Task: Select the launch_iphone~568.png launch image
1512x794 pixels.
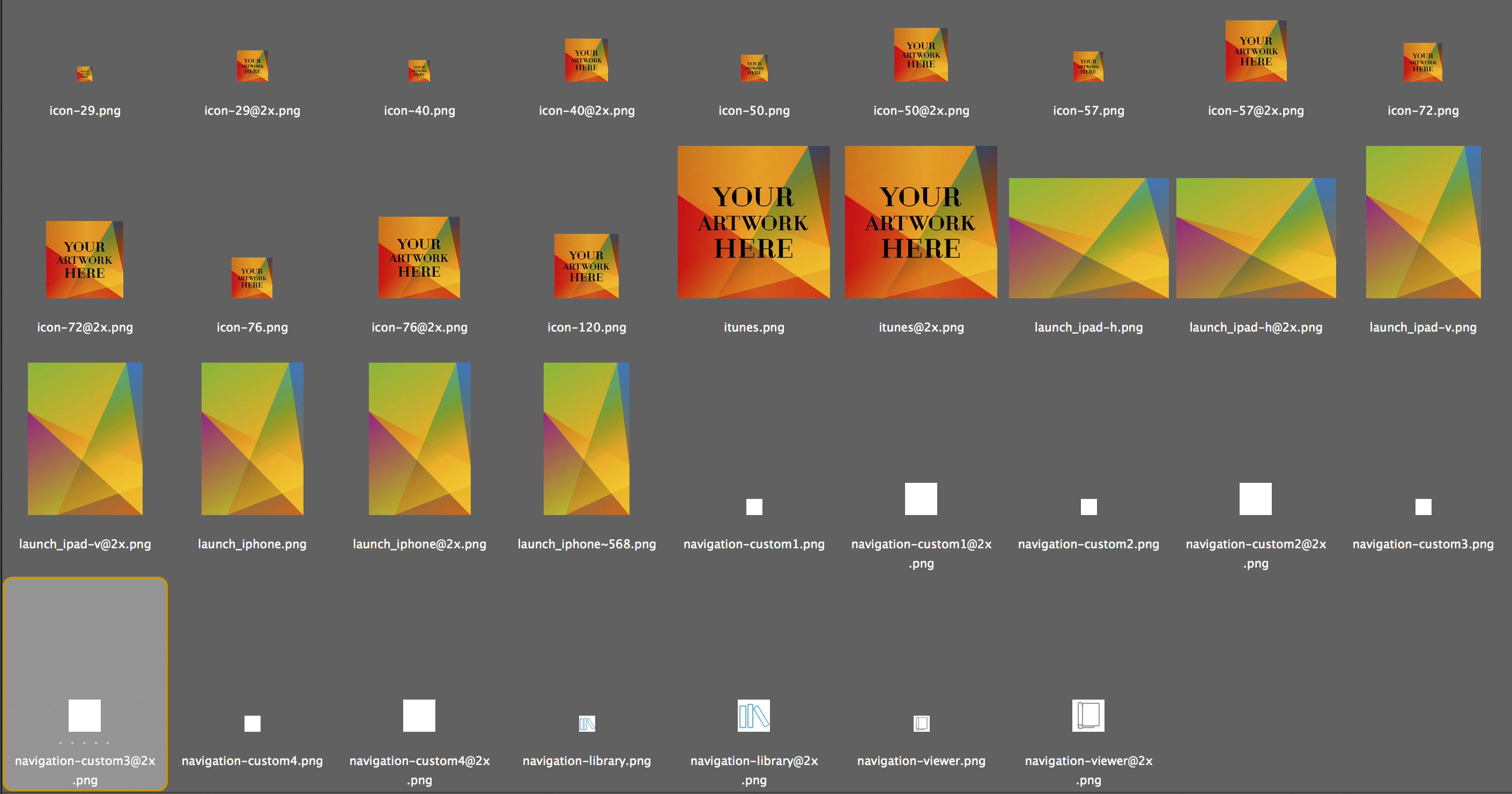Action: coord(587,439)
